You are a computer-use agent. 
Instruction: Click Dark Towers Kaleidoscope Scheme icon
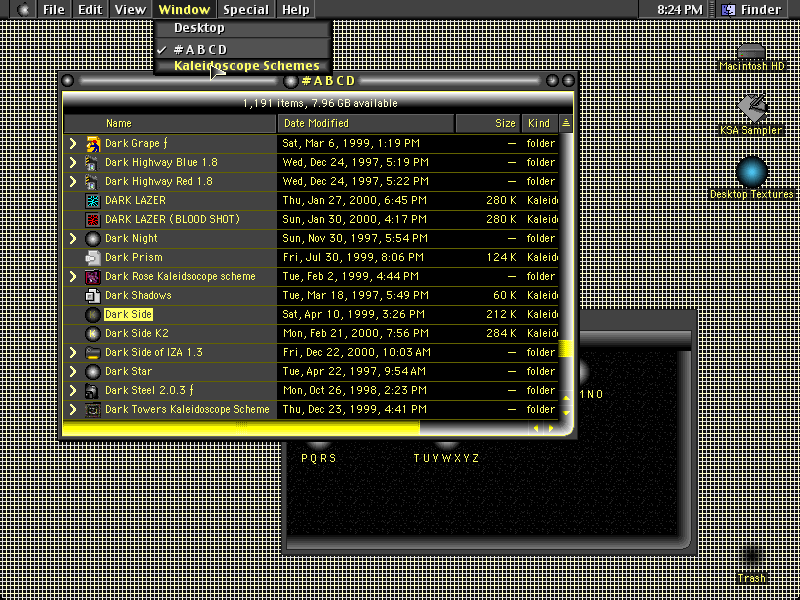click(92, 410)
